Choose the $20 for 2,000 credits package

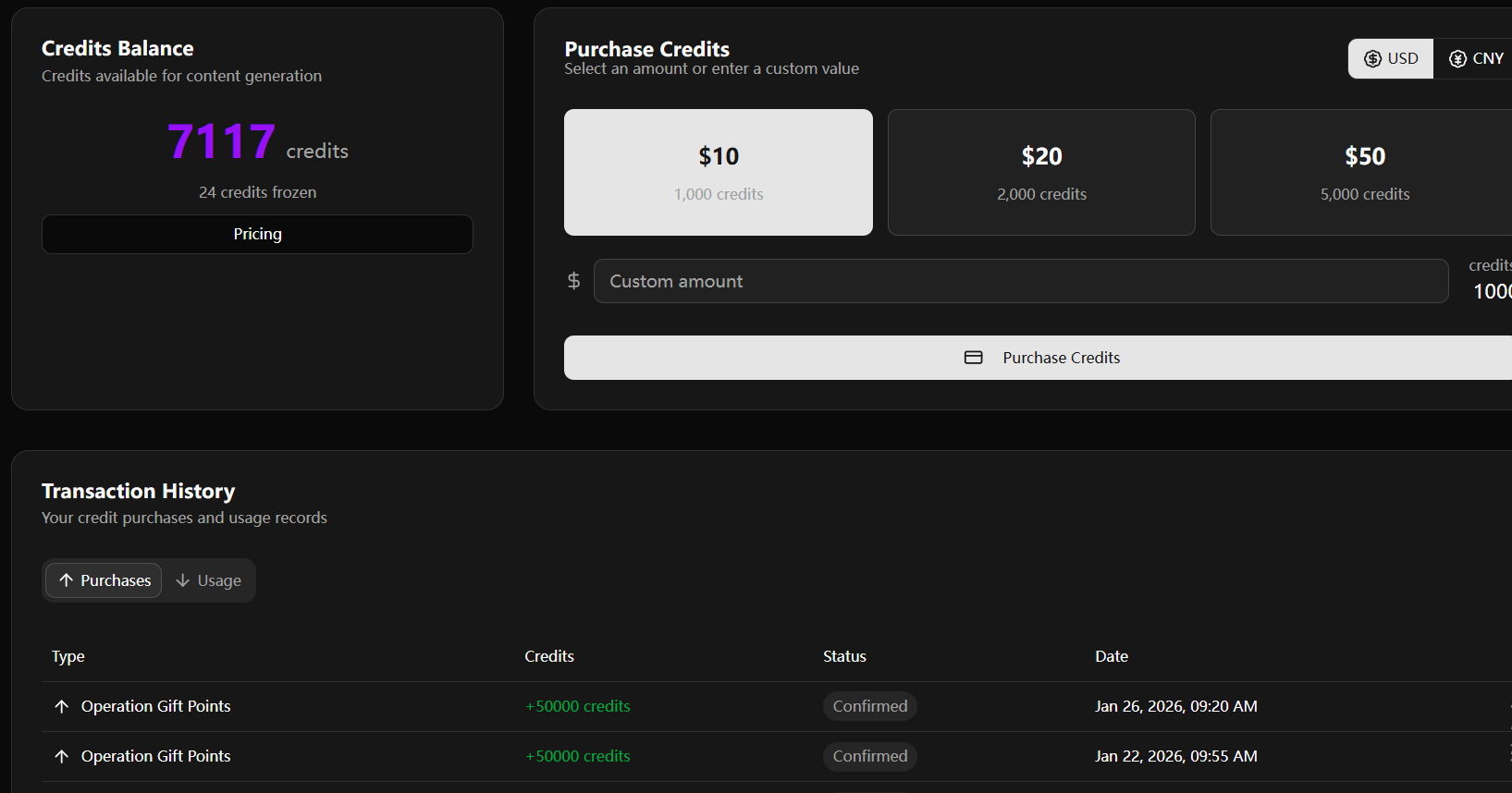[x=1041, y=173]
